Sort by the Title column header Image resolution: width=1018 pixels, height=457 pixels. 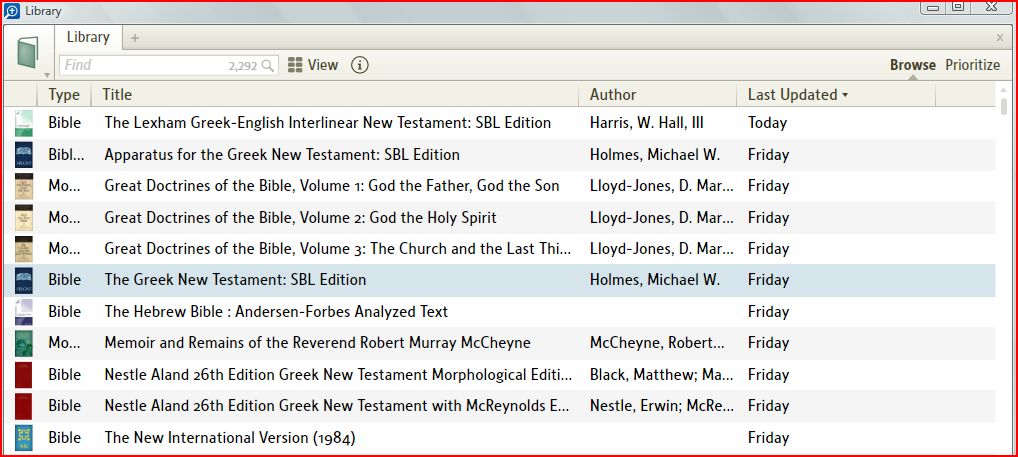[x=117, y=95]
